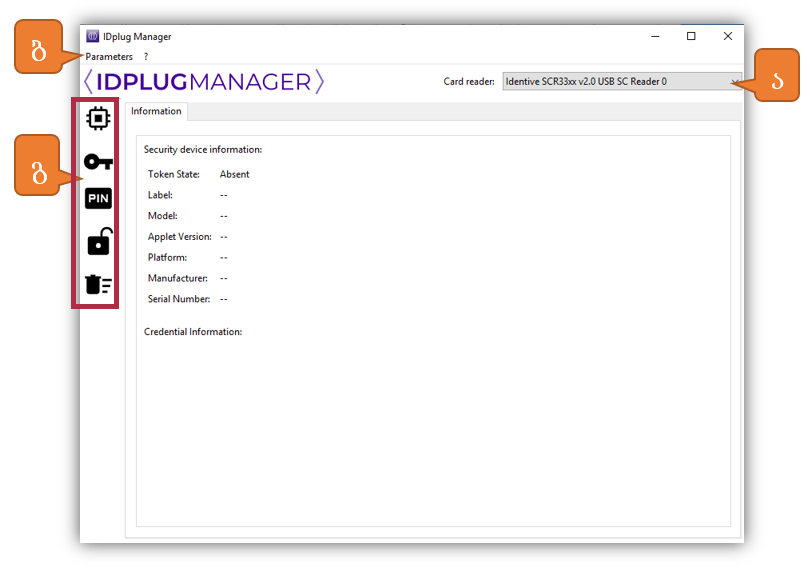
Task: Switch to the Information tab
Action: point(156,112)
